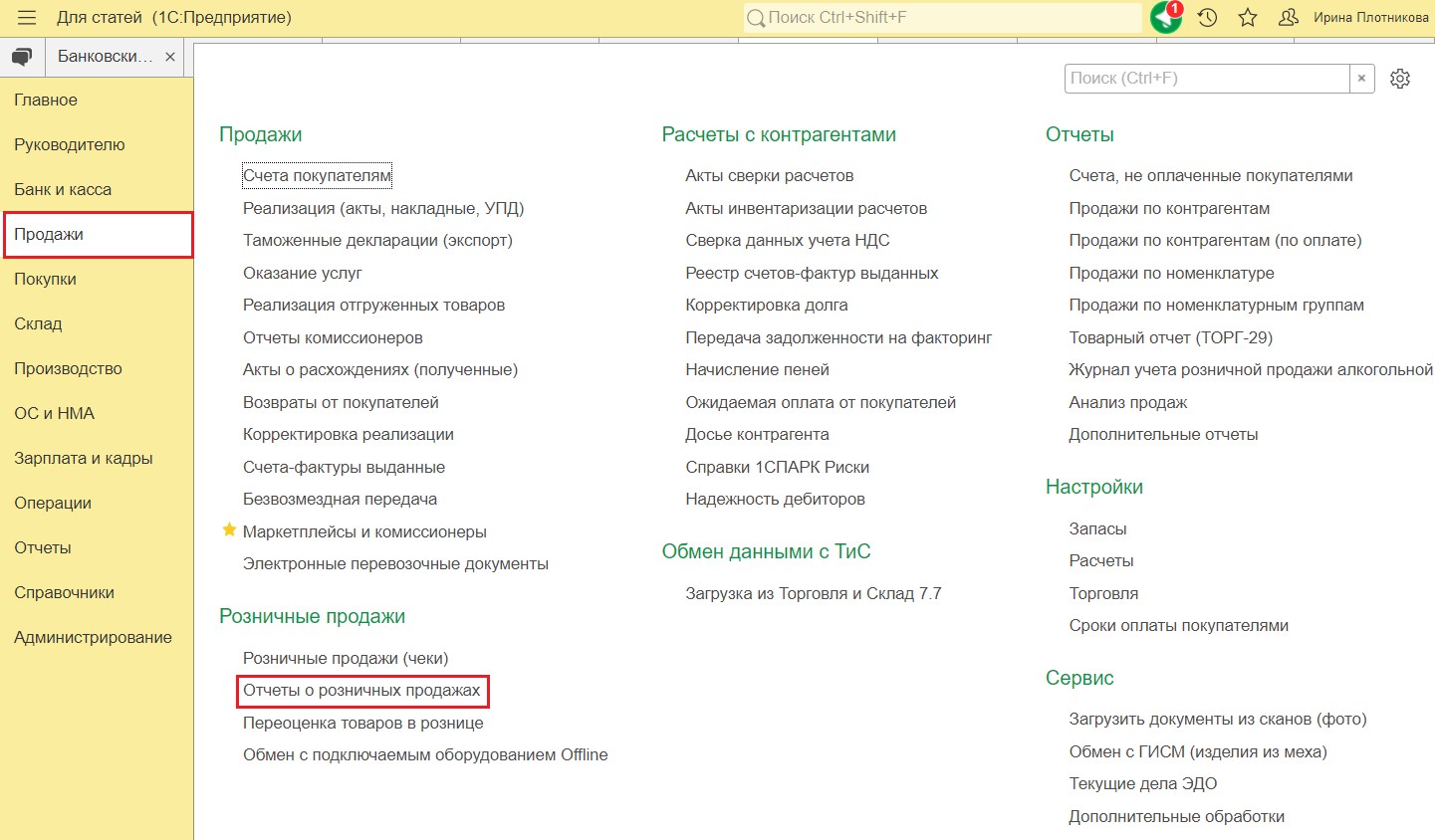Click the star next to Маркетплейсы и комиссионеры
The width and height of the screenshot is (1435, 840).
coord(229,530)
